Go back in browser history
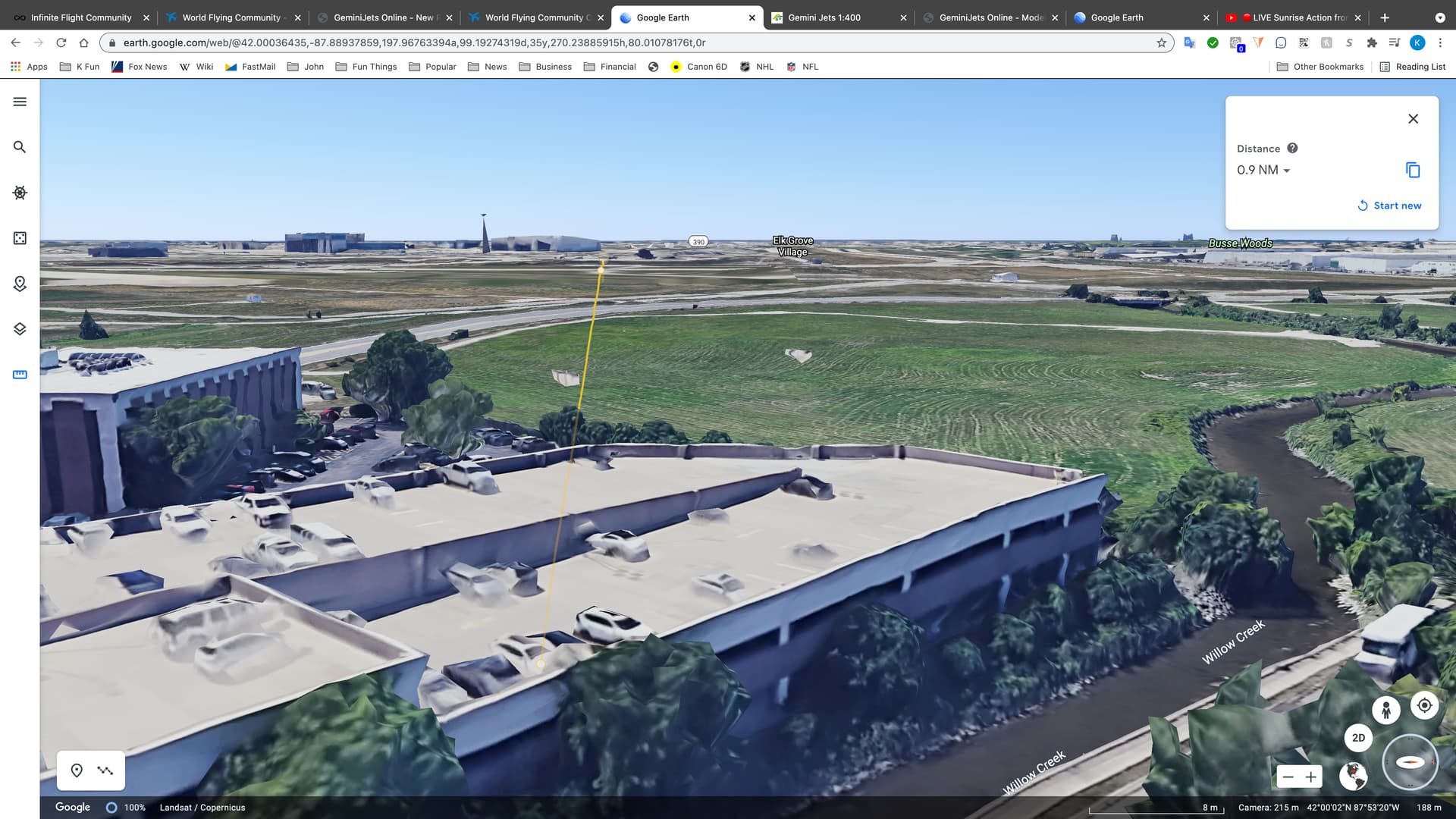1456x819 pixels. point(16,42)
